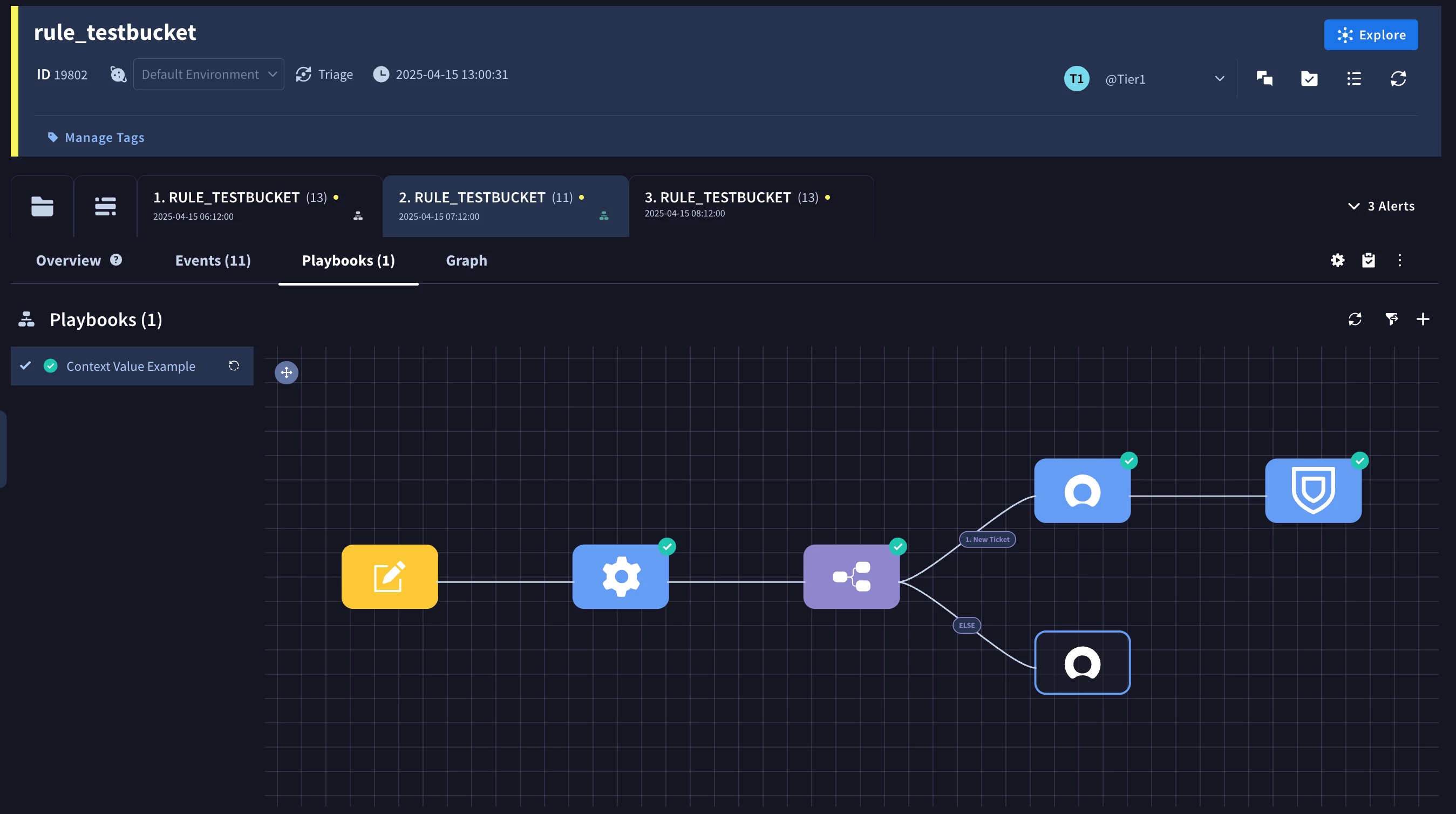Open the case tasks list icon
Screen dimensions: 1456x814
click(x=1353, y=79)
